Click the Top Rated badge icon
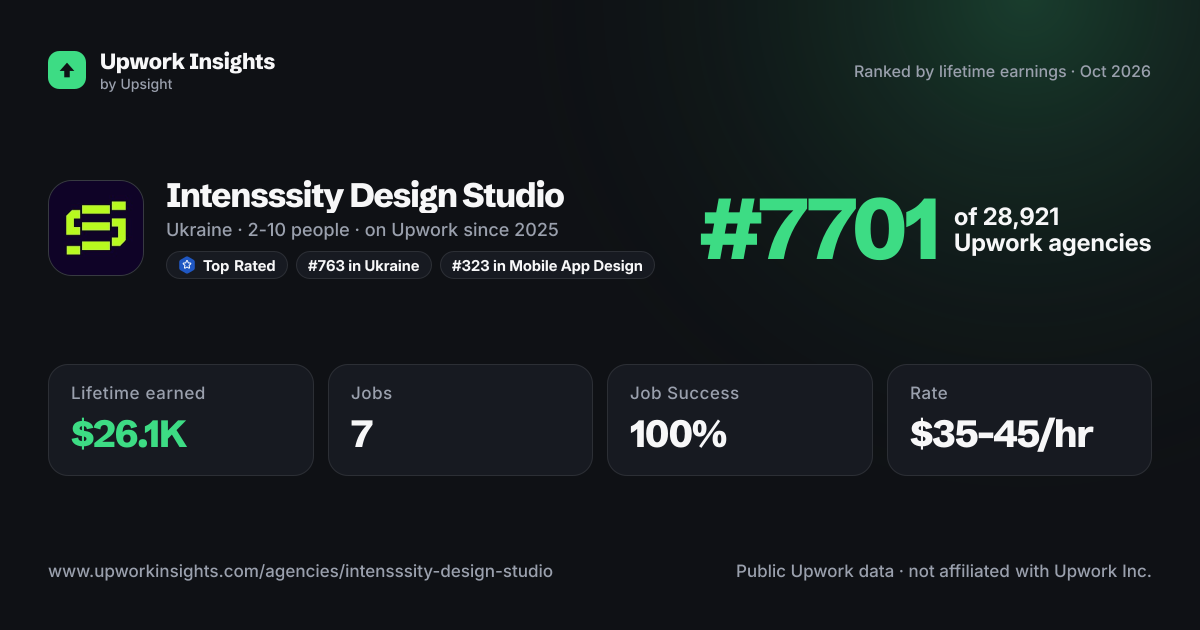 click(x=186, y=266)
